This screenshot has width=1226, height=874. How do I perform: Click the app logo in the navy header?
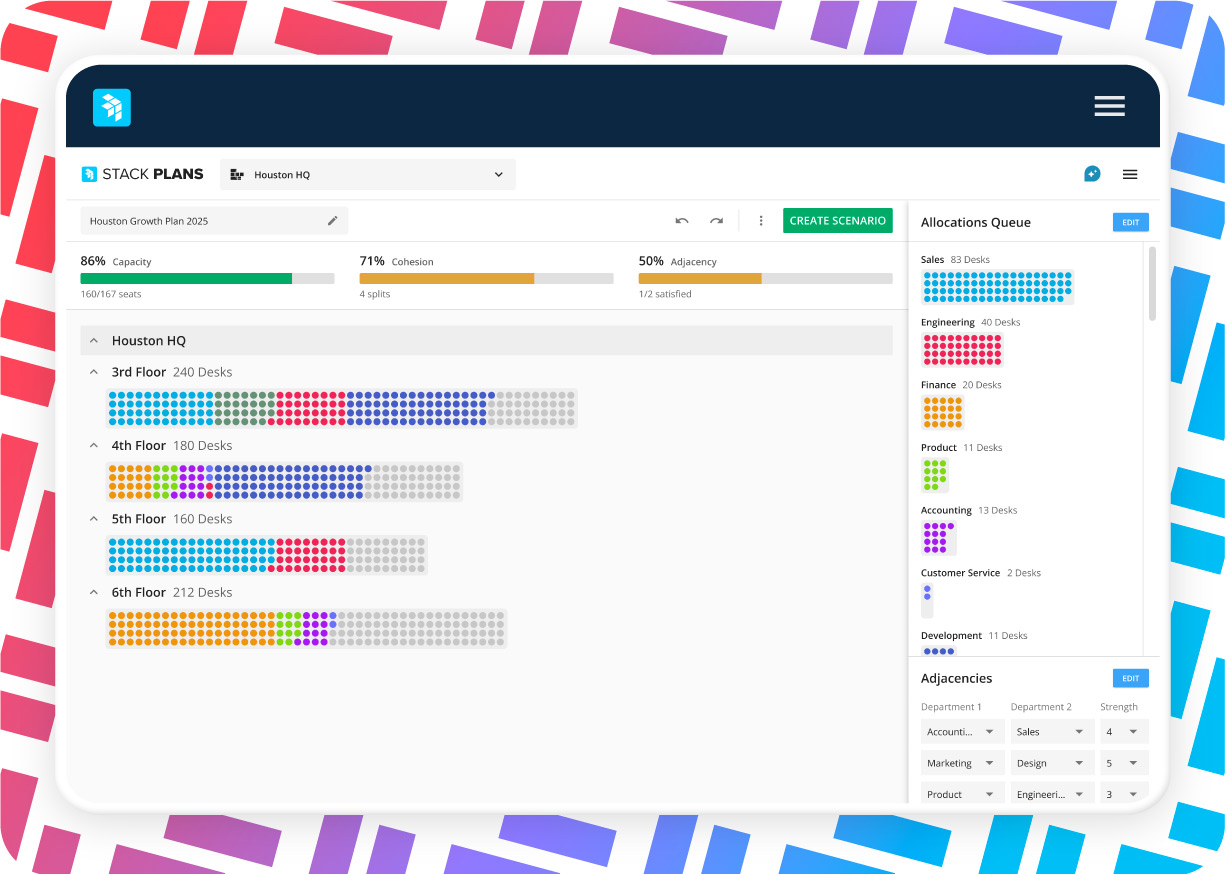112,107
